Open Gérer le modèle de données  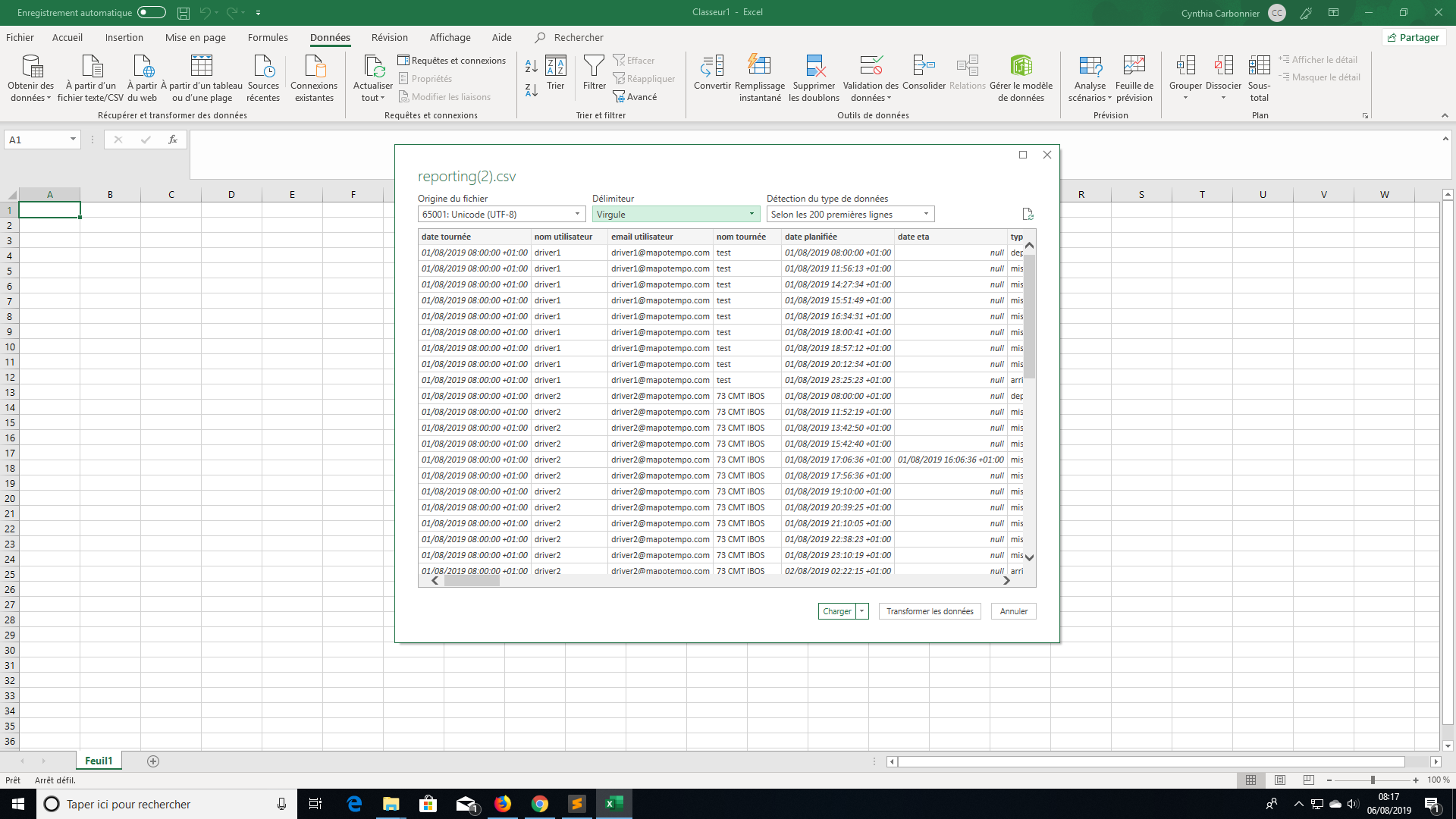(x=1021, y=78)
